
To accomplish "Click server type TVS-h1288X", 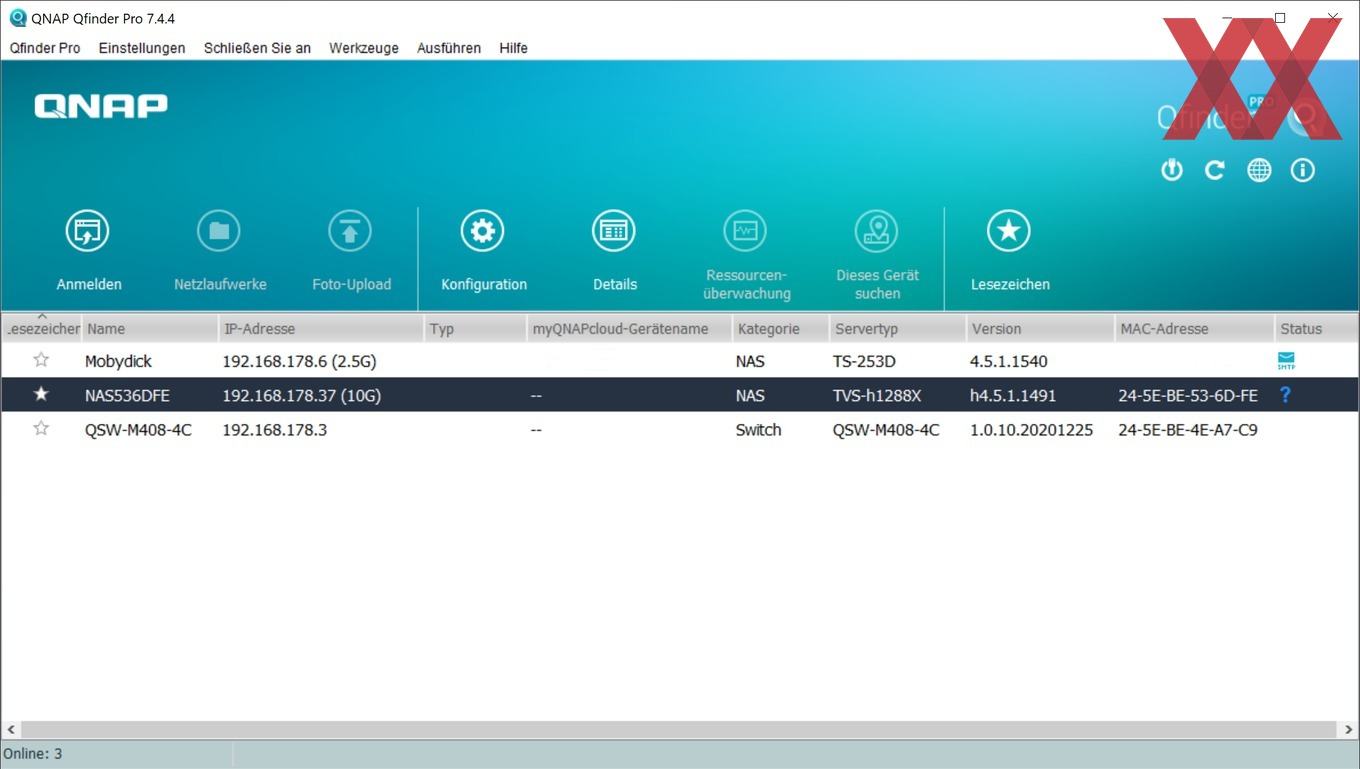I will pos(877,395).
